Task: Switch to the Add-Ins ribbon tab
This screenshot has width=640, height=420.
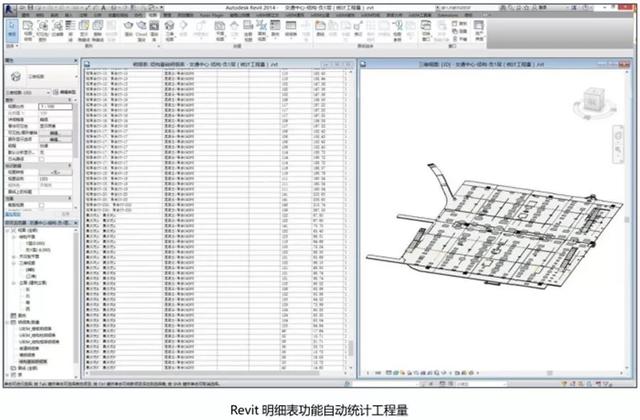Action: click(x=185, y=15)
